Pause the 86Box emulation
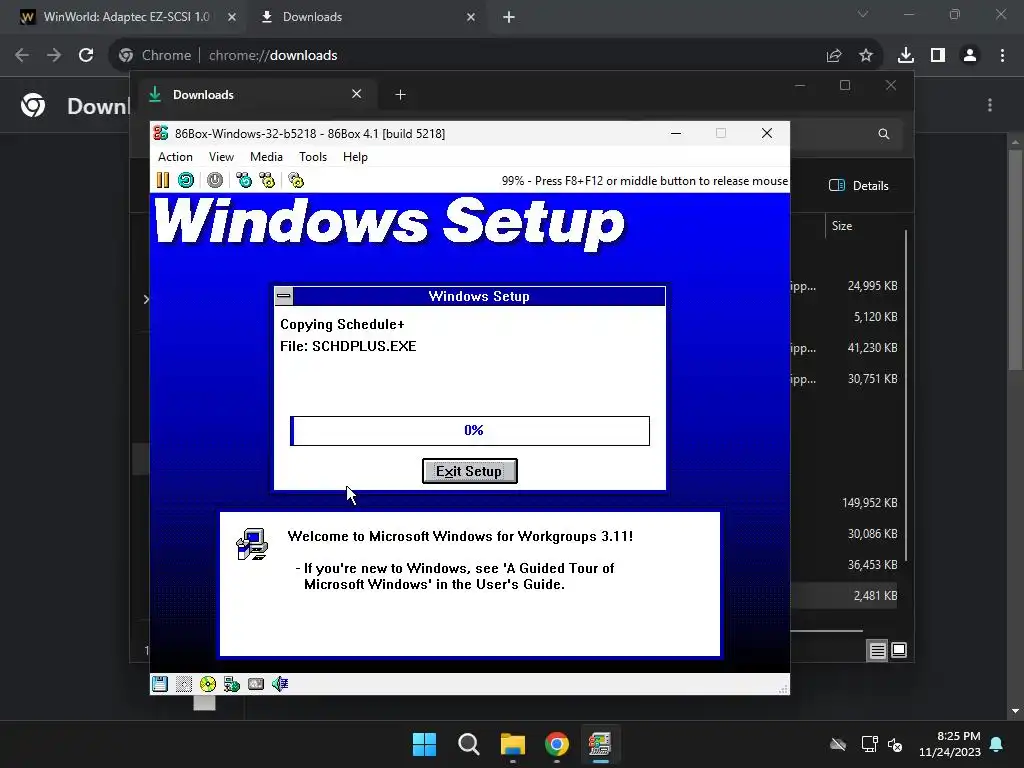This screenshot has width=1024, height=768. (163, 180)
